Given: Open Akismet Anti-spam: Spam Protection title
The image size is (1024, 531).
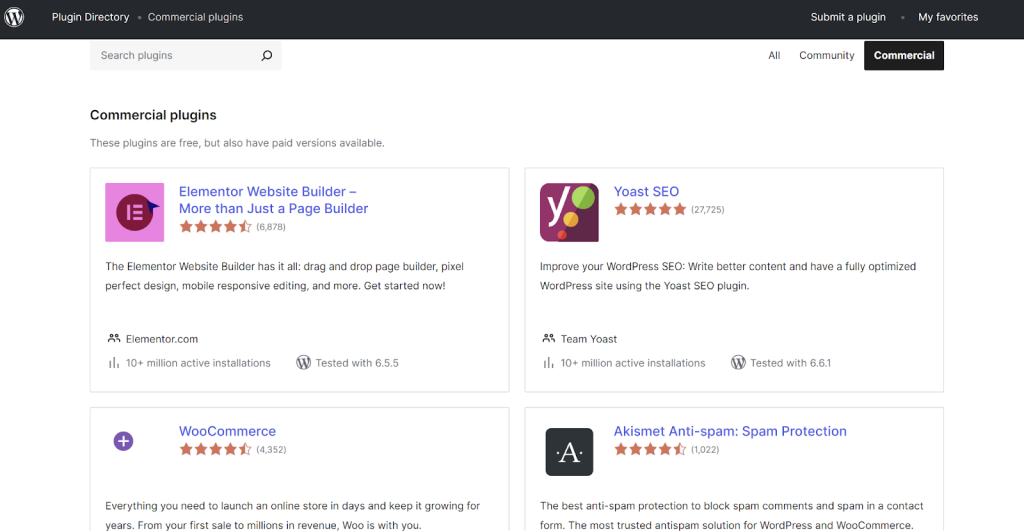Looking at the screenshot, I should (x=730, y=431).
